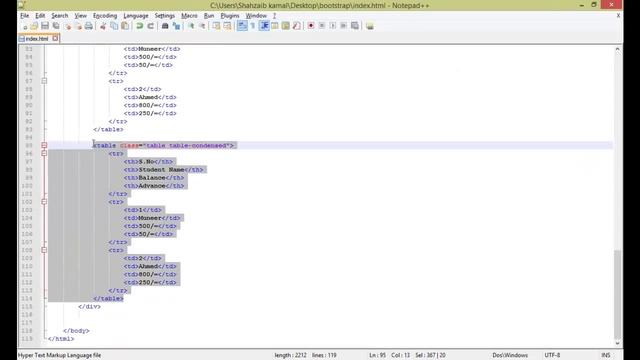Open the Run menu

(x=209, y=16)
